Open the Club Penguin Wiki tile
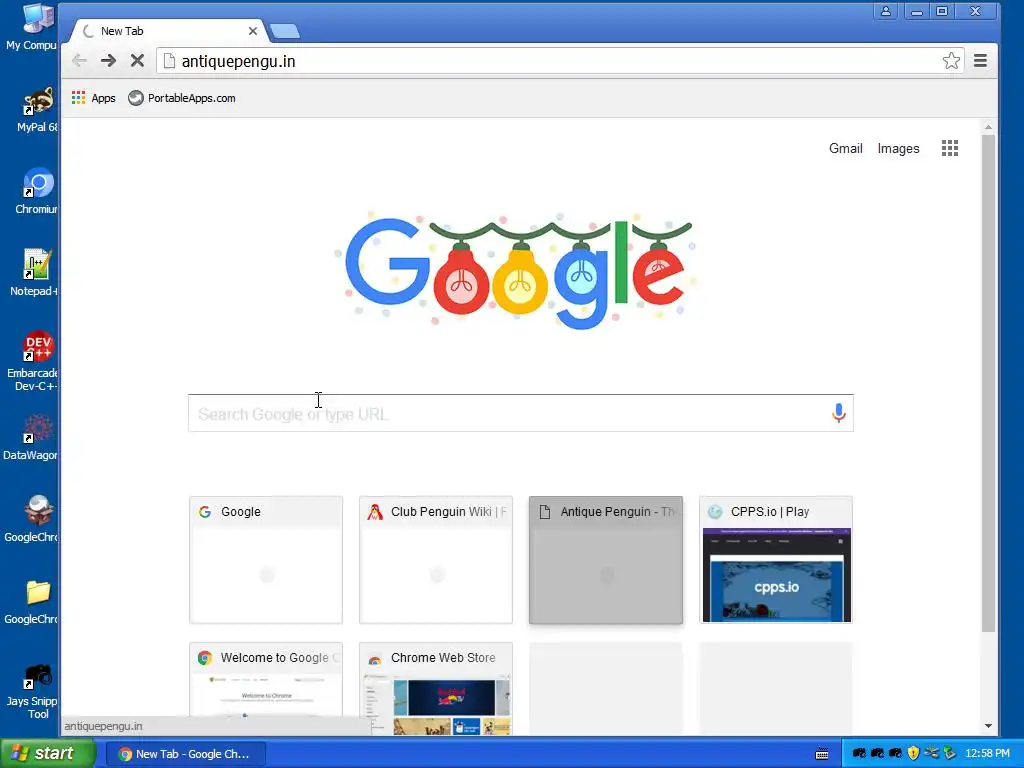Viewport: 1024px width, 768px height. point(436,560)
